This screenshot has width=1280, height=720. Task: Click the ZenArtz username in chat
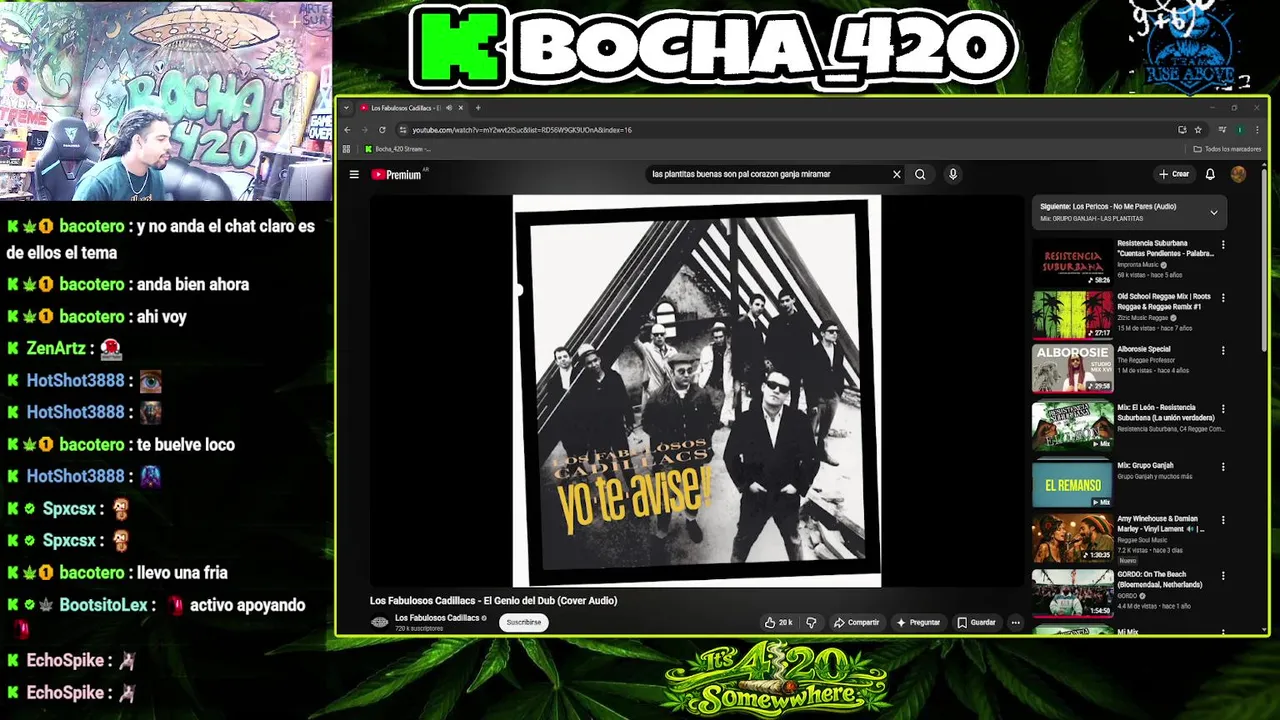click(x=56, y=348)
